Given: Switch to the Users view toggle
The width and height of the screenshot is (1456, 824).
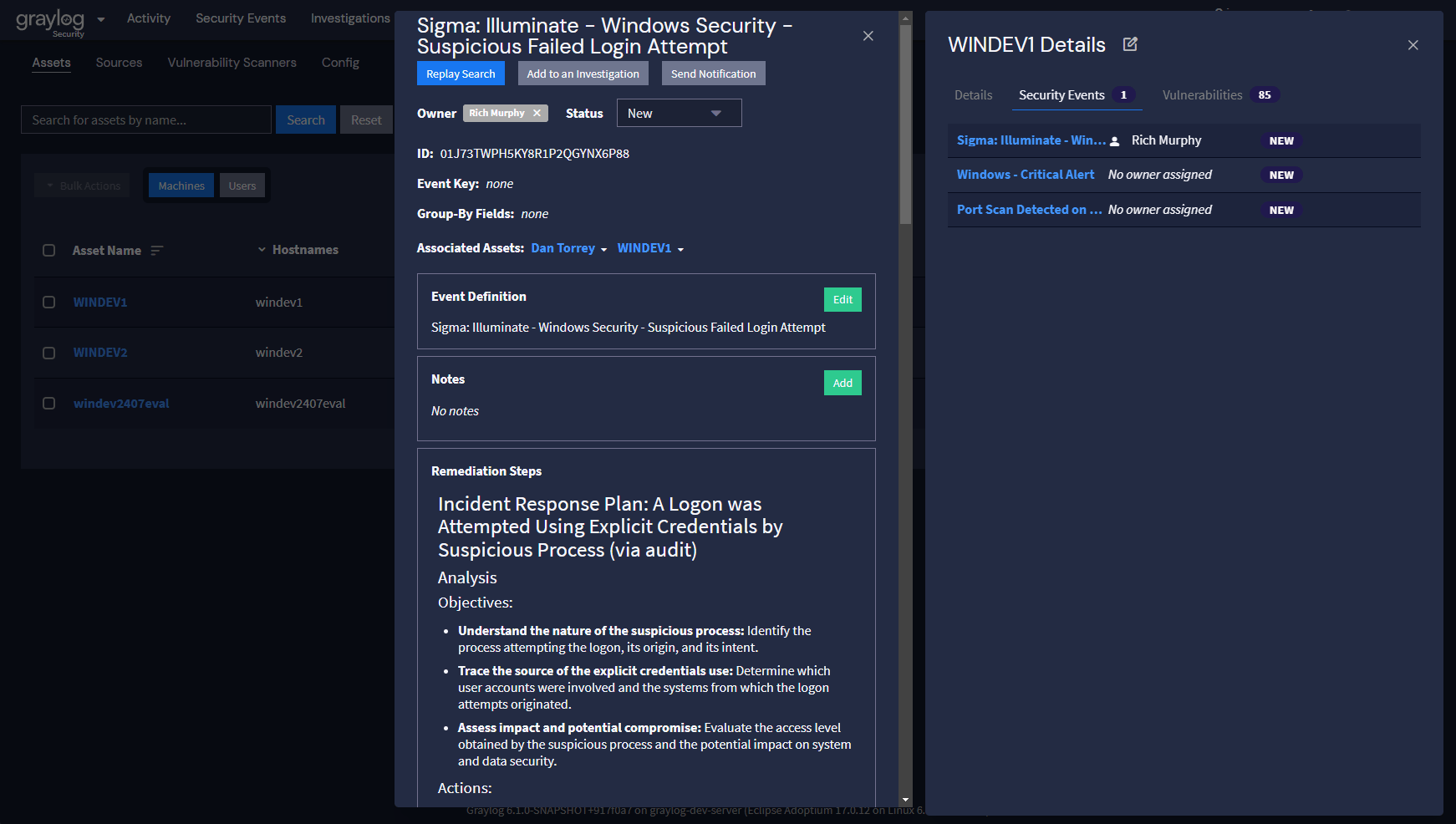Looking at the screenshot, I should pyautogui.click(x=242, y=185).
